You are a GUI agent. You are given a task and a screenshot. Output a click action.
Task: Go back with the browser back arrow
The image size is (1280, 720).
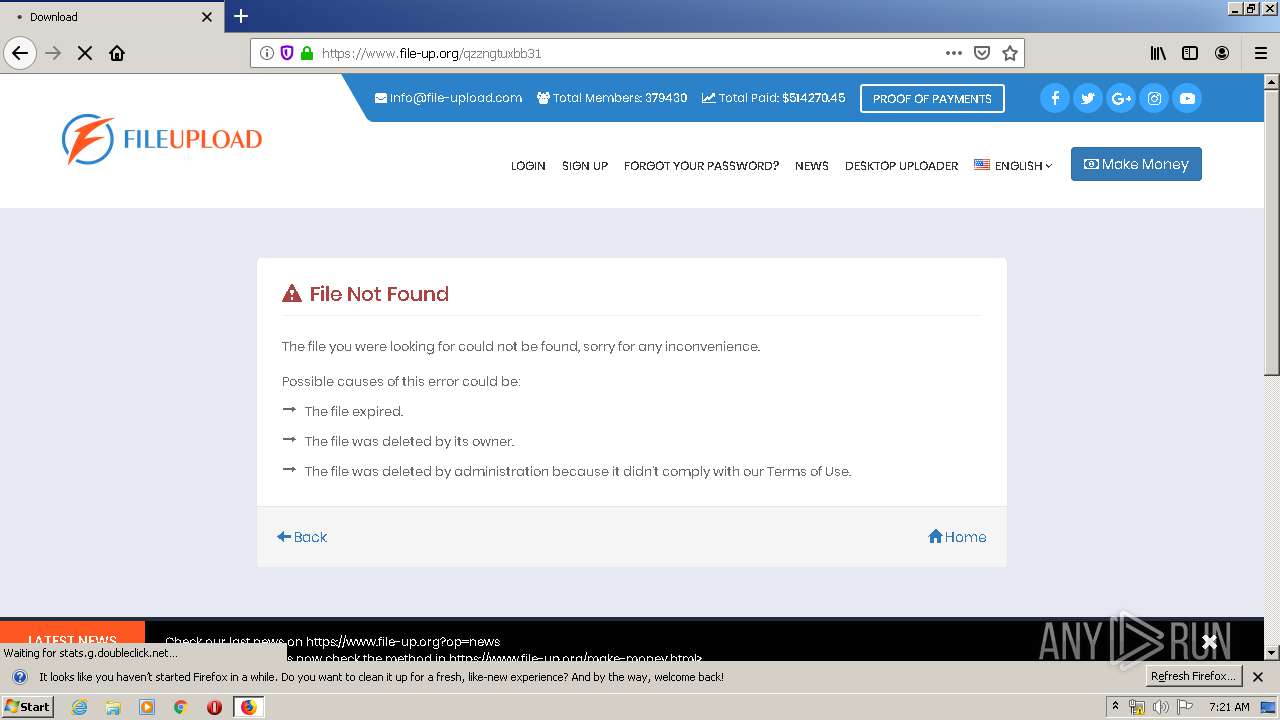pyautogui.click(x=20, y=53)
